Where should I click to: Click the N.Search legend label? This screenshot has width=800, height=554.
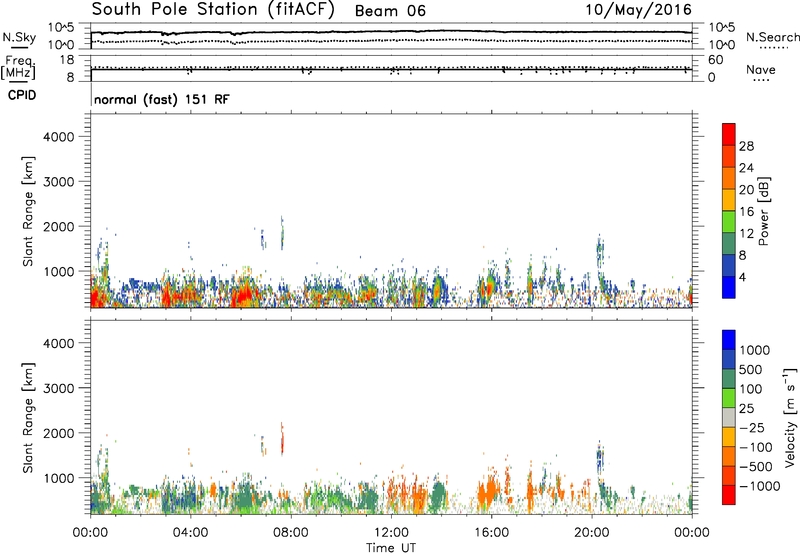click(772, 37)
